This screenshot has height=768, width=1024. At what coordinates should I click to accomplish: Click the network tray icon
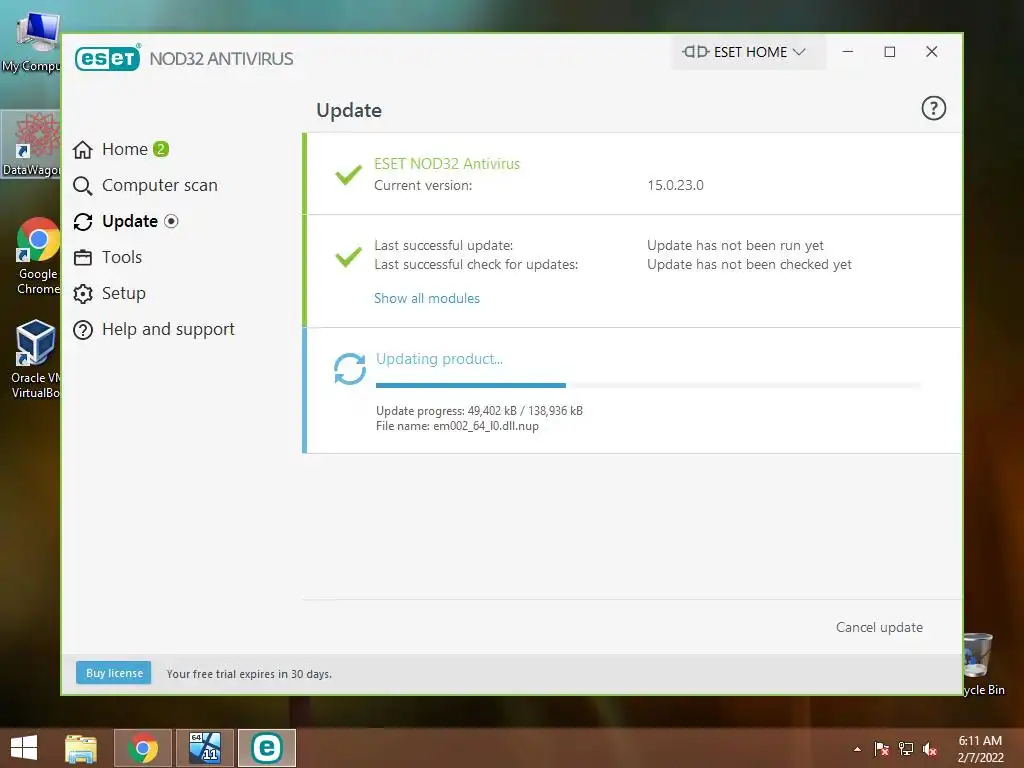[906, 749]
